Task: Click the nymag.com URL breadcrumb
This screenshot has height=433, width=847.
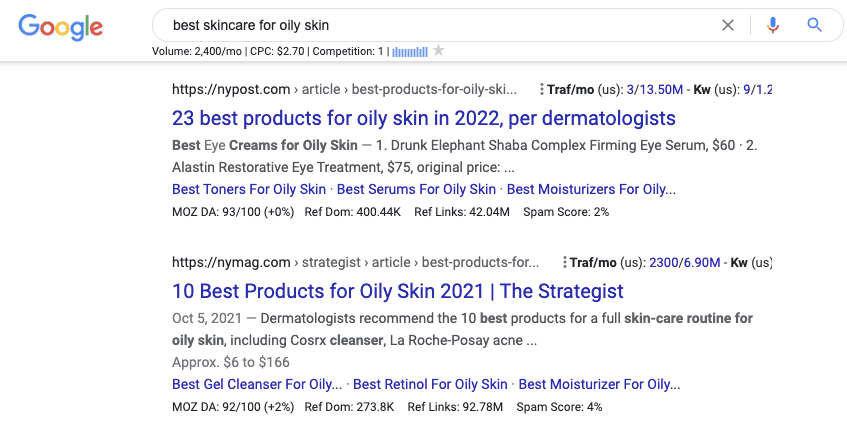Action: [x=355, y=262]
